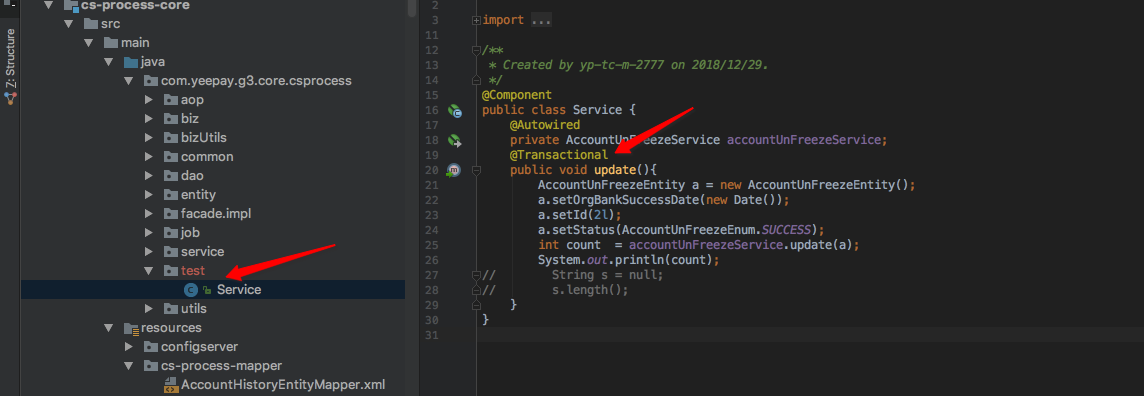Expand the facade.impl package arrow

click(x=148, y=214)
